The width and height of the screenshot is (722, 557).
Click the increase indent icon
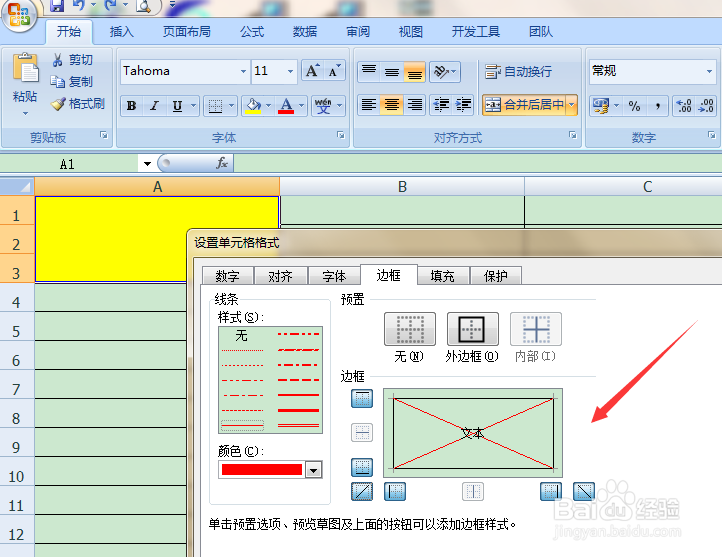click(x=463, y=105)
